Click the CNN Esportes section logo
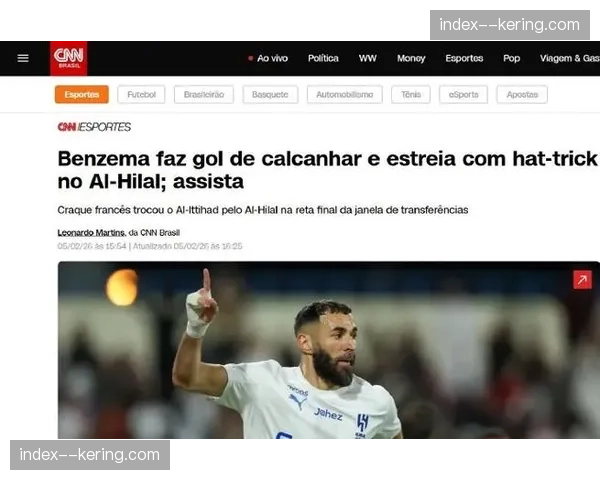 pos(94,127)
